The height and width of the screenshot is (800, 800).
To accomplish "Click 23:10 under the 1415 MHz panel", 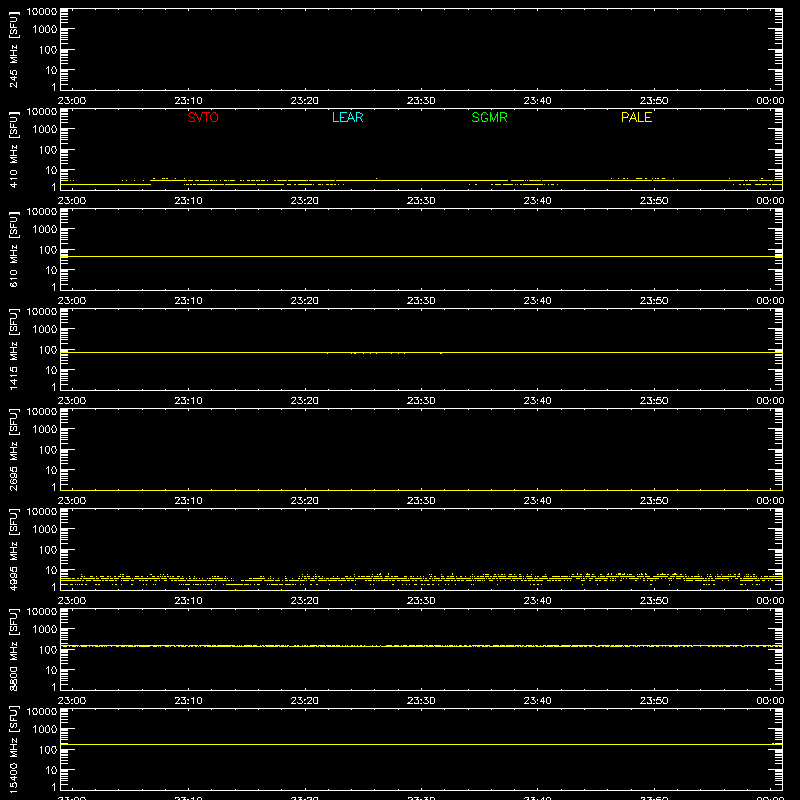I will tap(188, 401).
